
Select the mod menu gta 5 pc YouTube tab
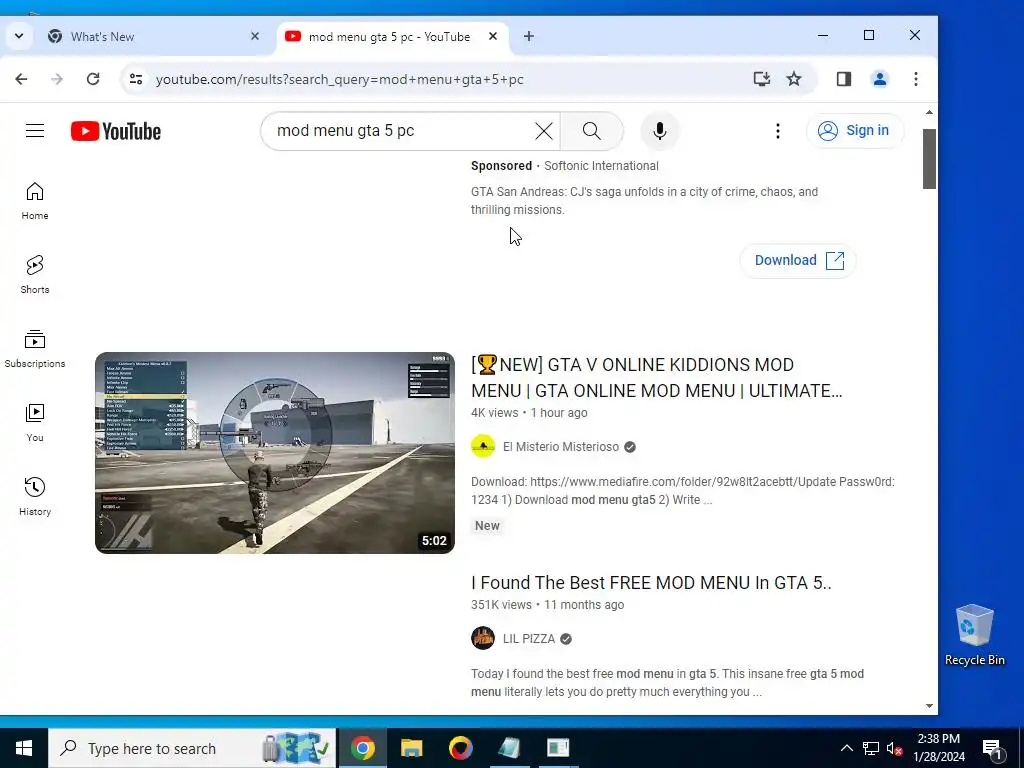pos(392,37)
